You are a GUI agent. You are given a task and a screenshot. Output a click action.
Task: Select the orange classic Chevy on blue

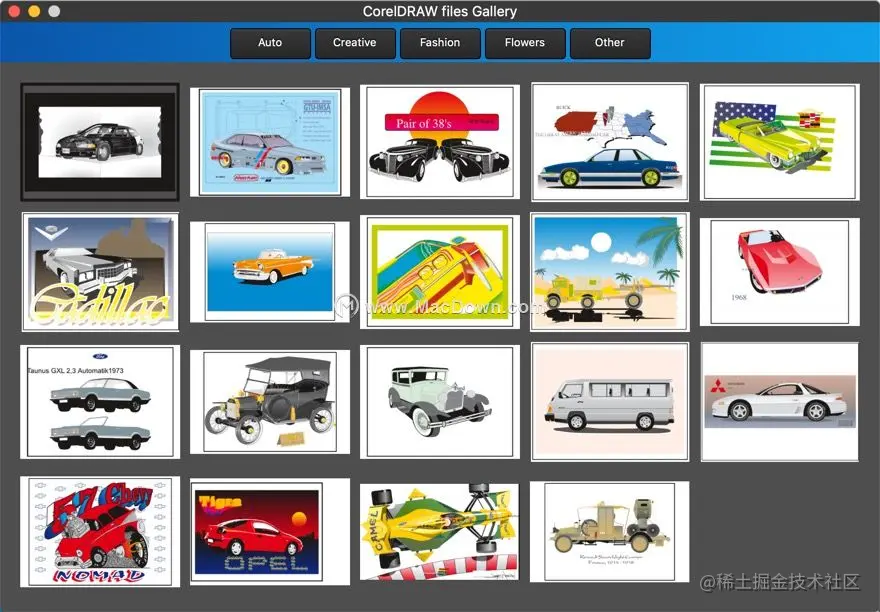(270, 272)
